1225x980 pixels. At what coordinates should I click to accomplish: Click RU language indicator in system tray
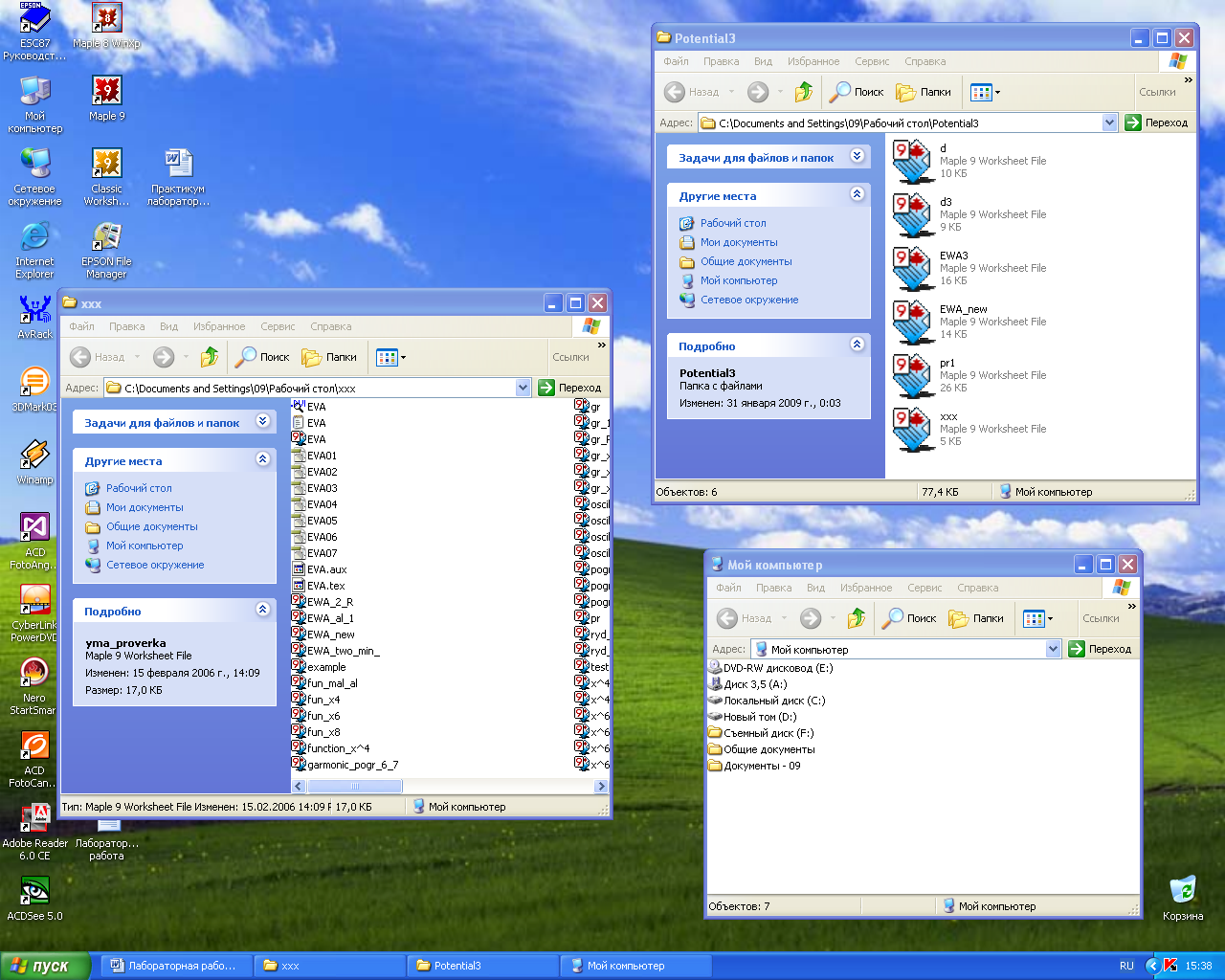coord(1126,966)
